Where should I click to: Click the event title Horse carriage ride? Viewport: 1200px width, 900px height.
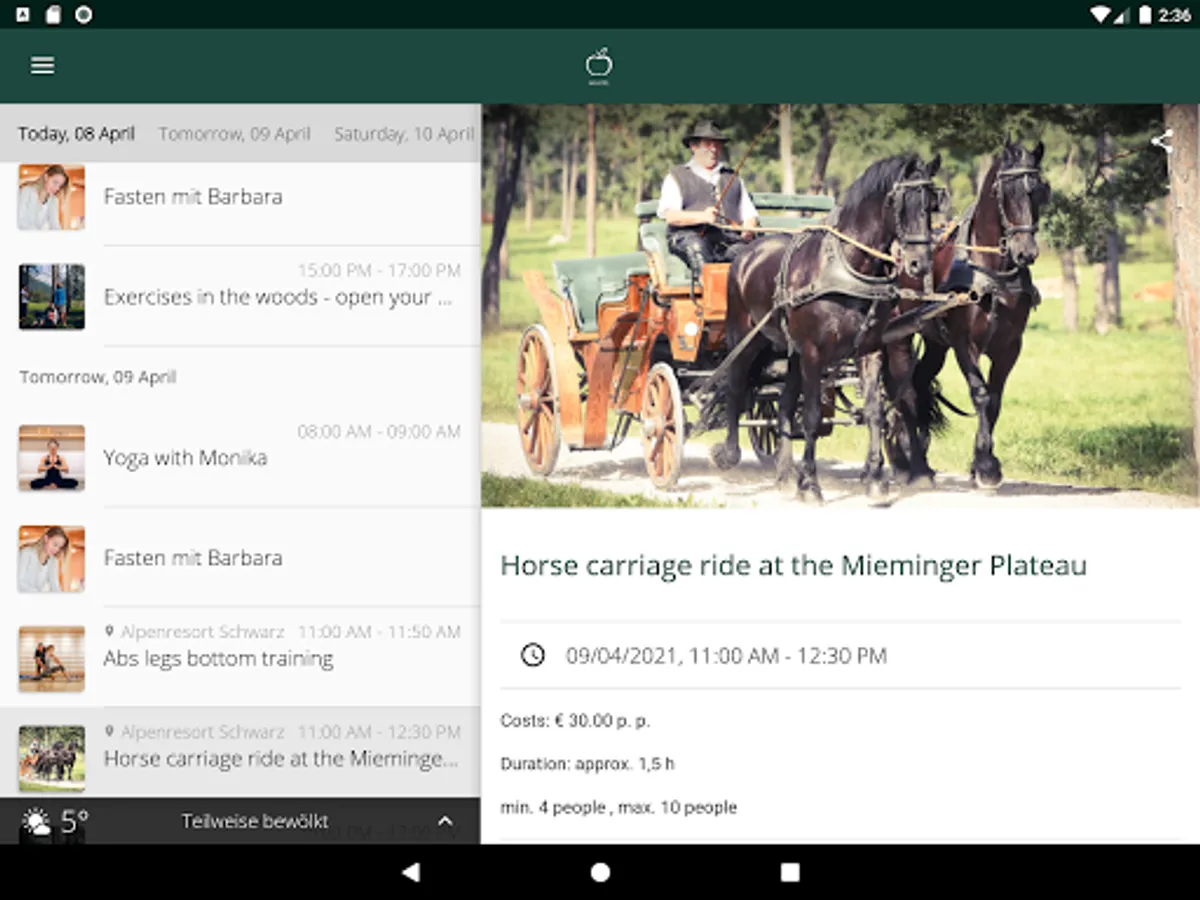click(793, 566)
